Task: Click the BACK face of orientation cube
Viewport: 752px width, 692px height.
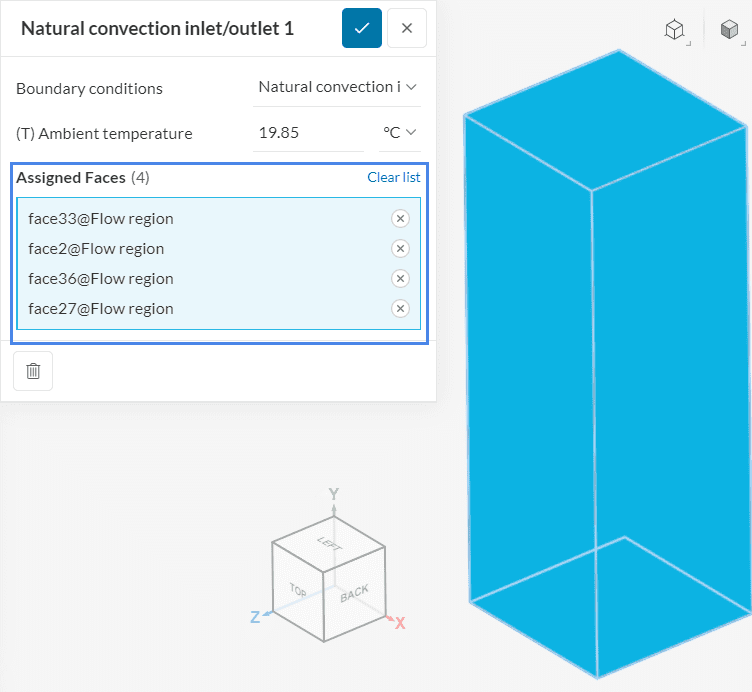Action: 354,593
